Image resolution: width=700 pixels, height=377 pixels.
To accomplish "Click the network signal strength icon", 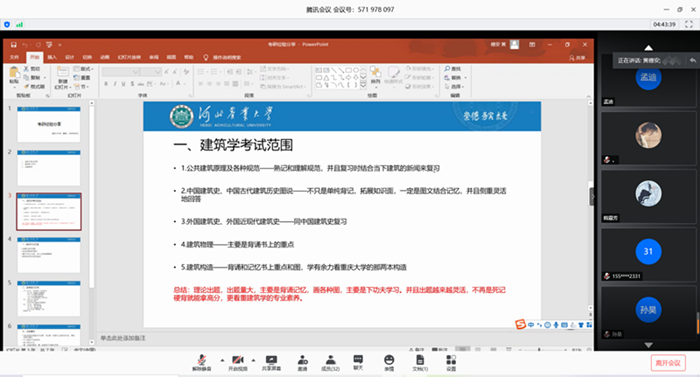I will [x=19, y=25].
